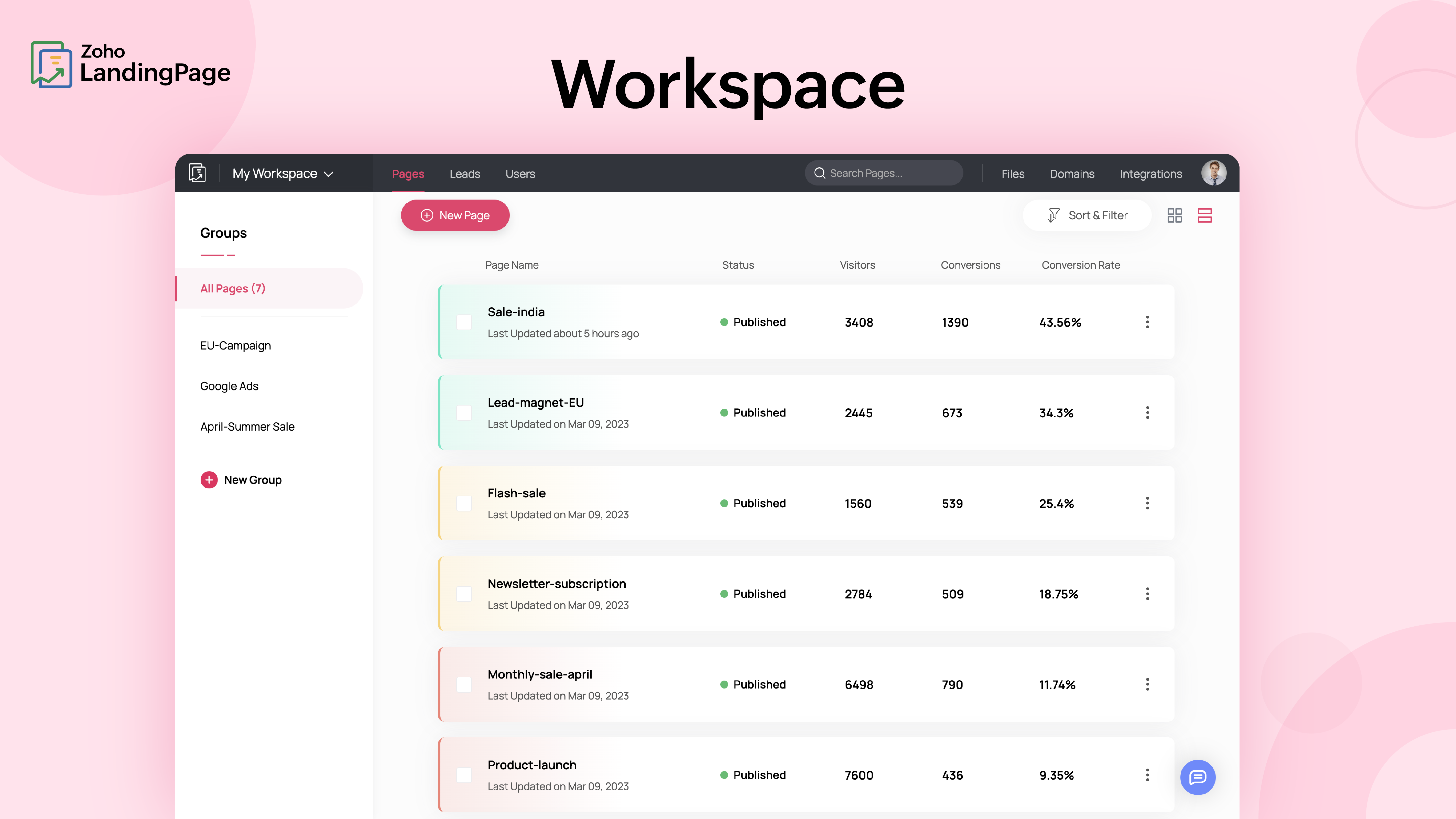Viewport: 1456px width, 819px height.
Task: Click the New Page button
Action: click(455, 215)
